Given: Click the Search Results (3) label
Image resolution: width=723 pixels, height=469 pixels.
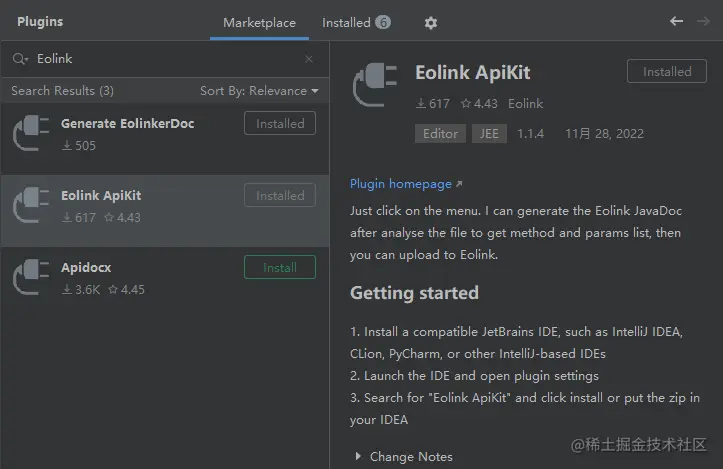Looking at the screenshot, I should 62,91.
